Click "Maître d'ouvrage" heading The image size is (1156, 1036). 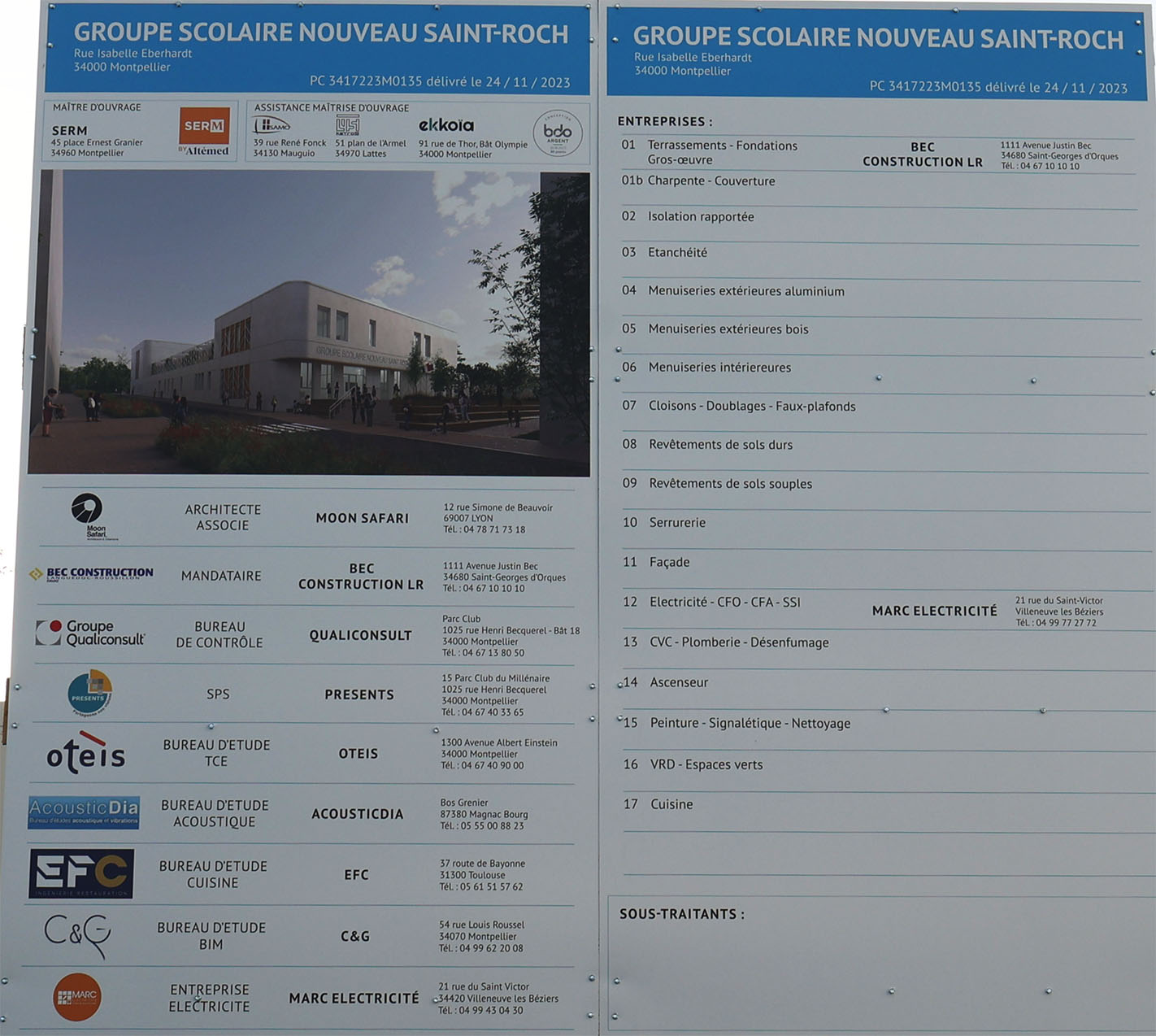(97, 107)
